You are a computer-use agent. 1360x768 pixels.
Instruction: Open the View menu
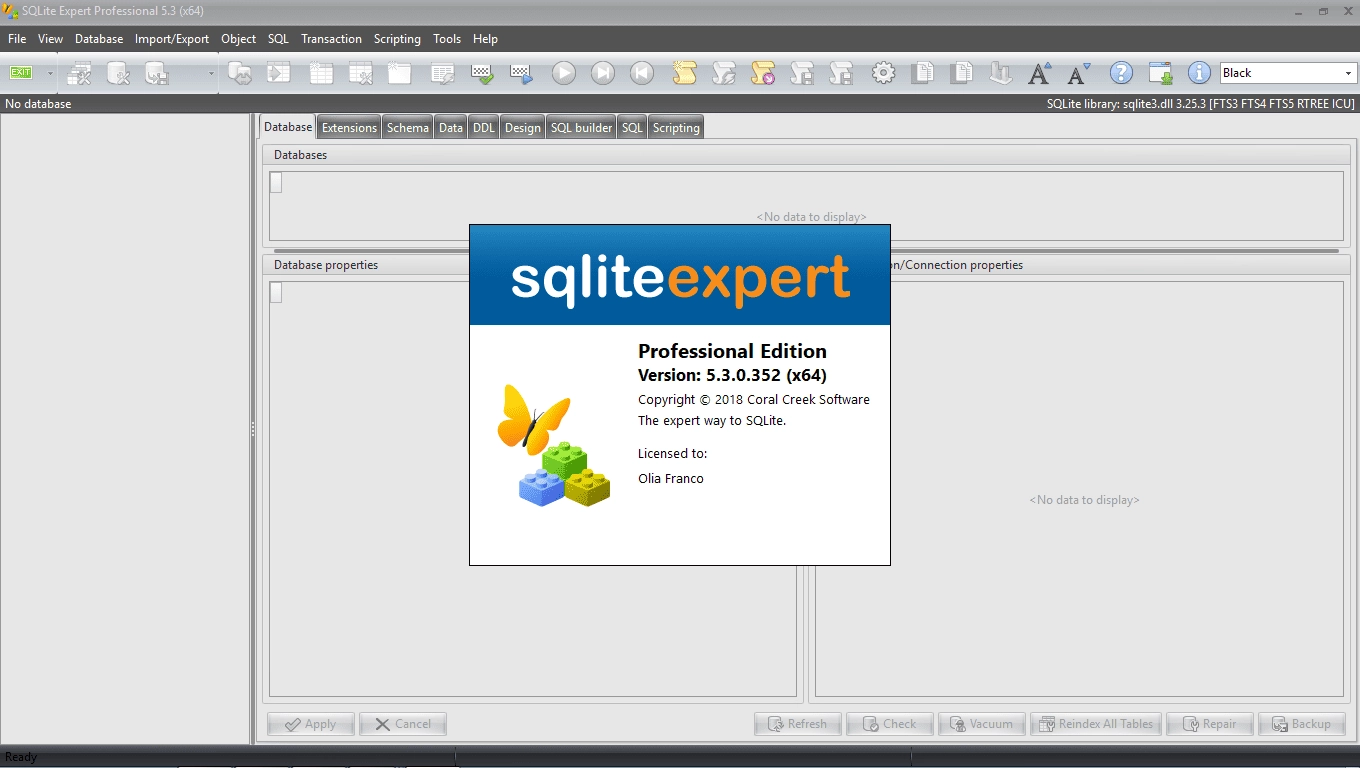coord(50,39)
